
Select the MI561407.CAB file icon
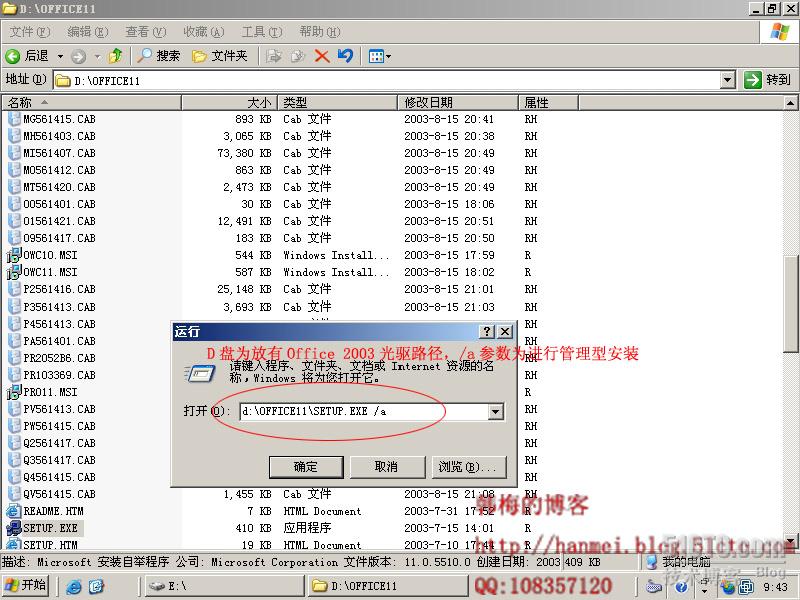(x=14, y=153)
